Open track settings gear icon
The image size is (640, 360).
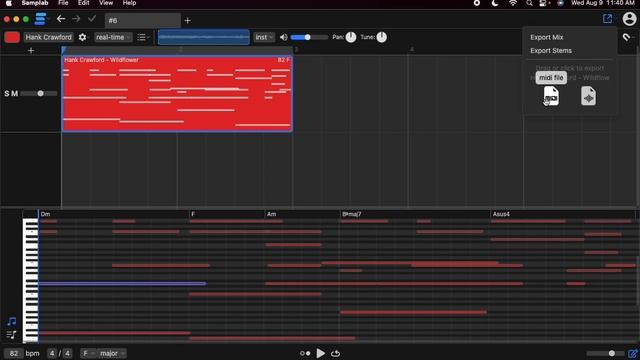coord(82,37)
